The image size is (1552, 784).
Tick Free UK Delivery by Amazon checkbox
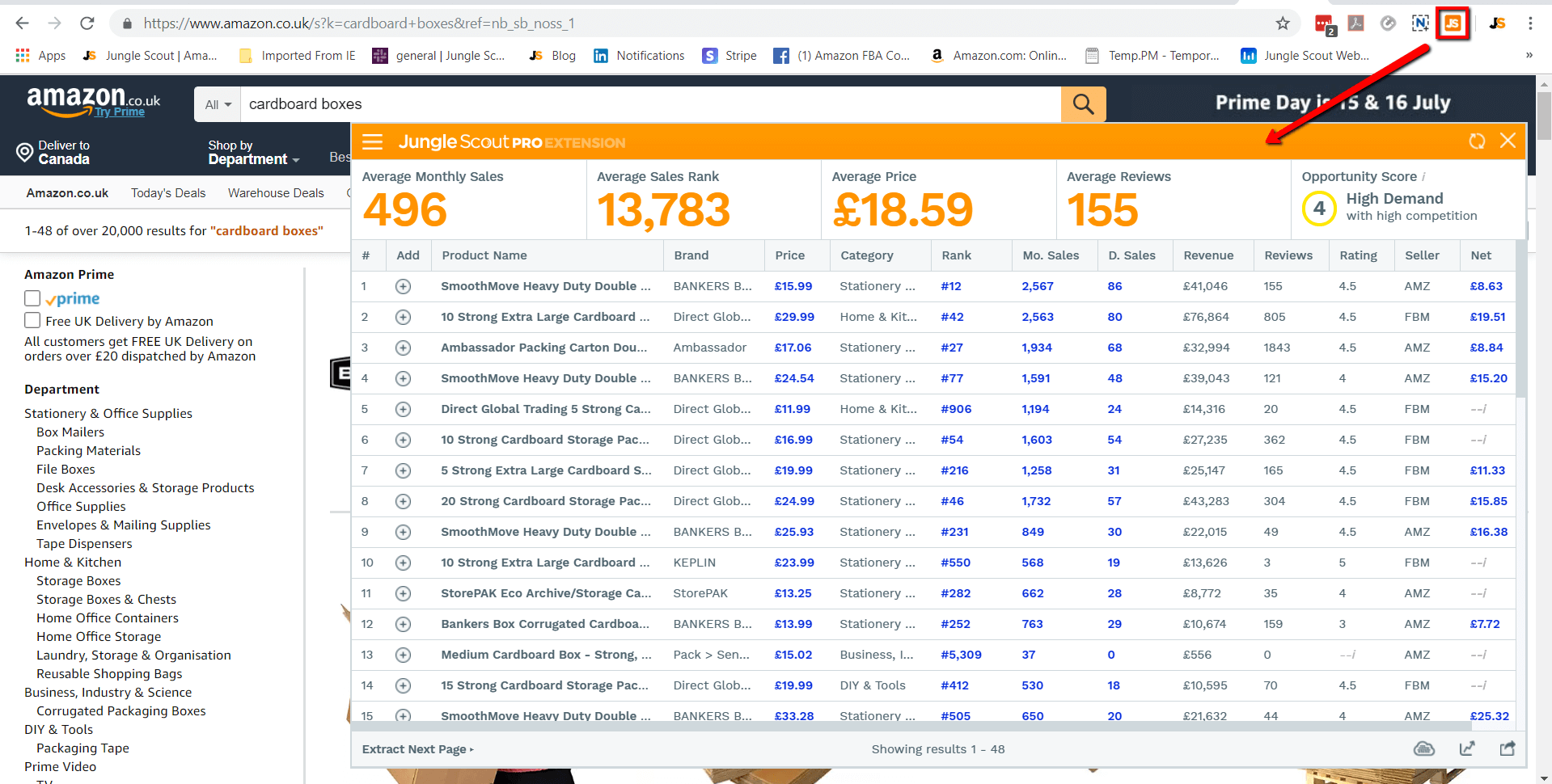click(x=32, y=320)
